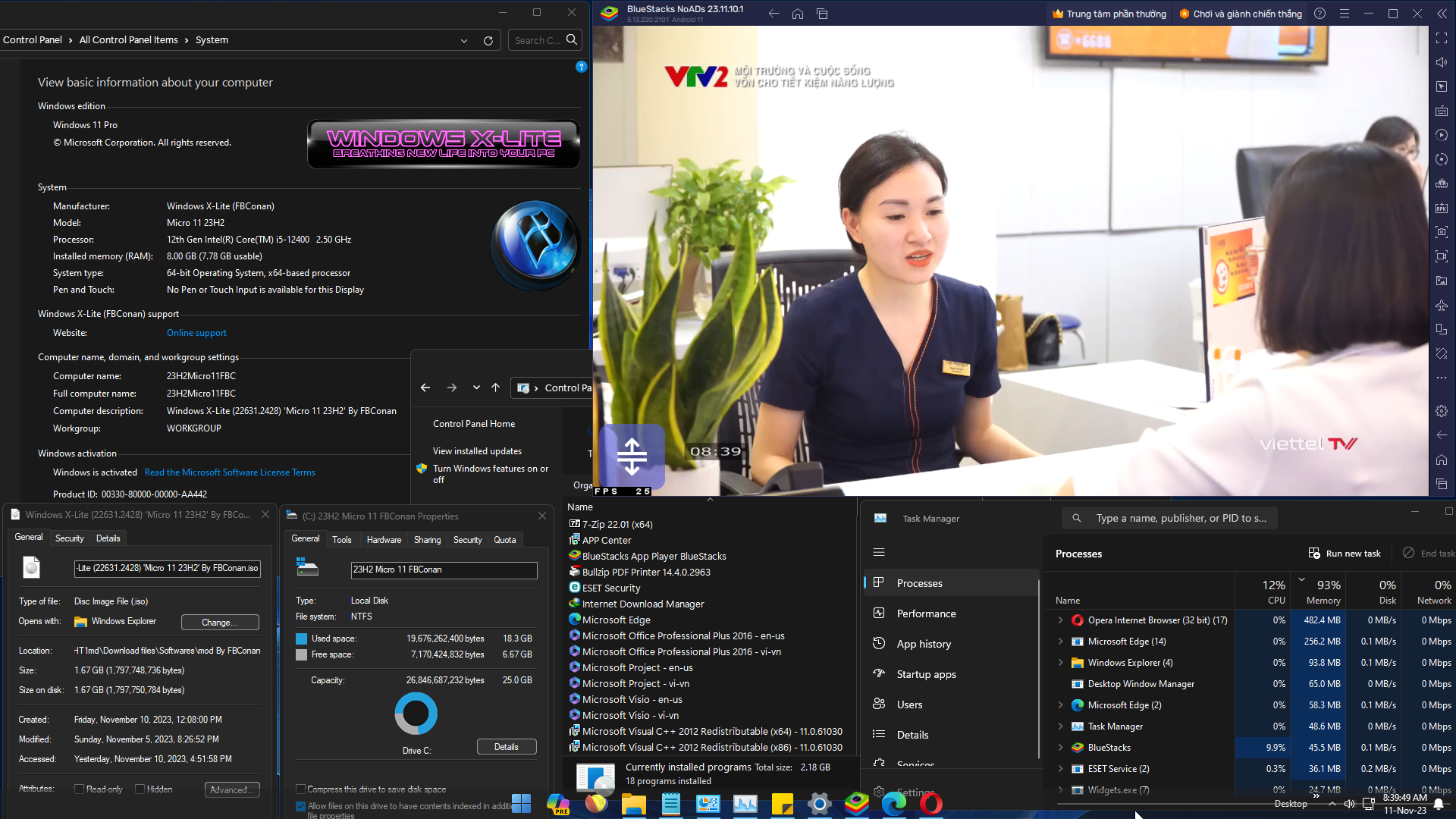This screenshot has width=1456, height=819.
Task: Click the drive label field 23H2 Micro 11 FBConan
Action: tap(444, 570)
